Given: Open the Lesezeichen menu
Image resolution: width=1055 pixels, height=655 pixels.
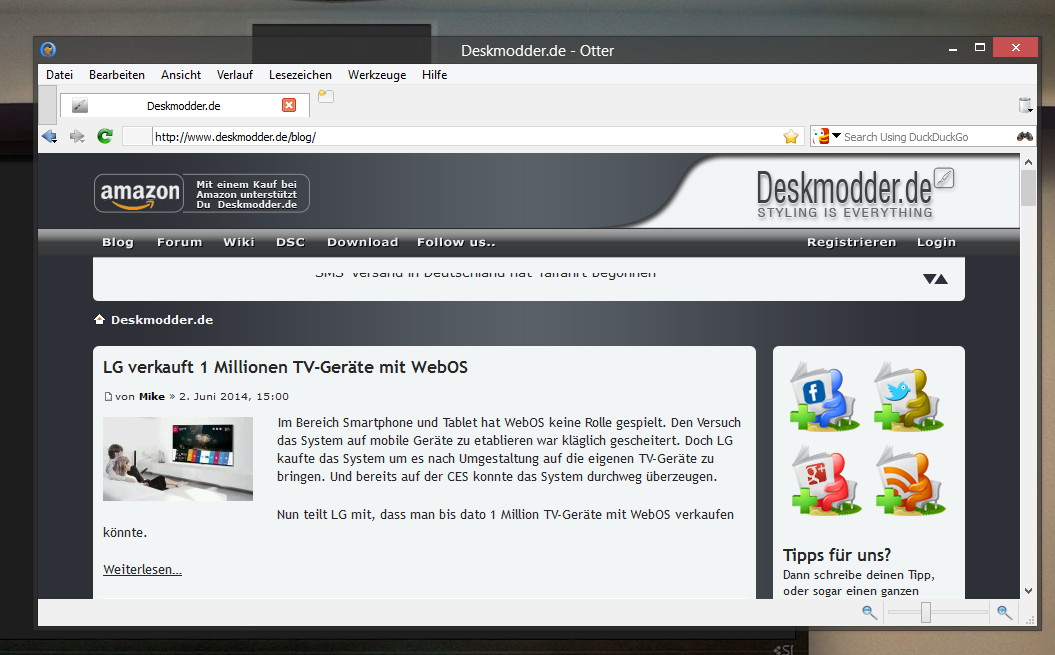Looking at the screenshot, I should [x=300, y=75].
